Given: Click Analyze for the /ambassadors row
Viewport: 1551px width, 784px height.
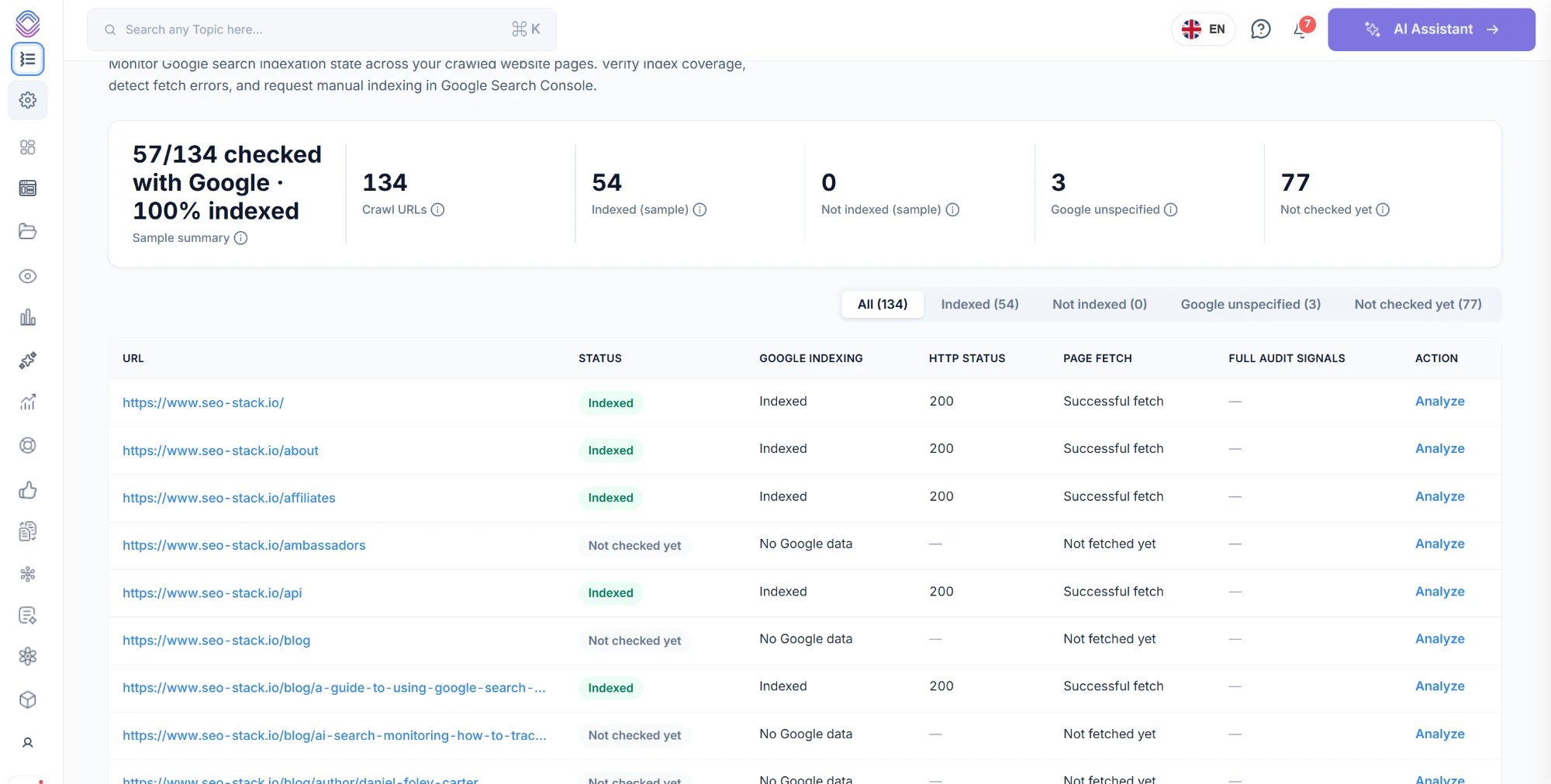Looking at the screenshot, I should (1439, 544).
